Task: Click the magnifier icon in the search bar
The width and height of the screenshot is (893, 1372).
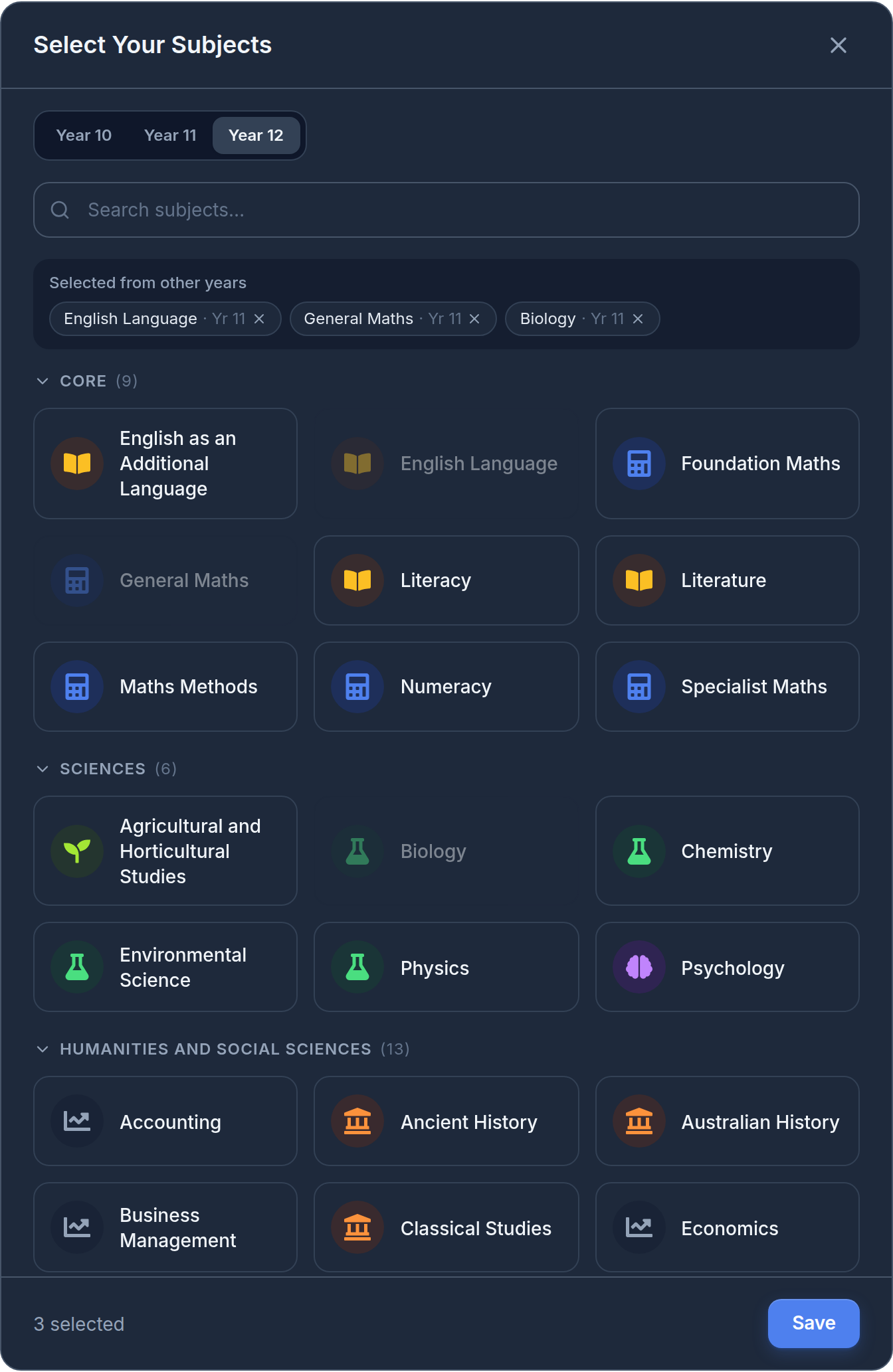Action: coord(60,210)
